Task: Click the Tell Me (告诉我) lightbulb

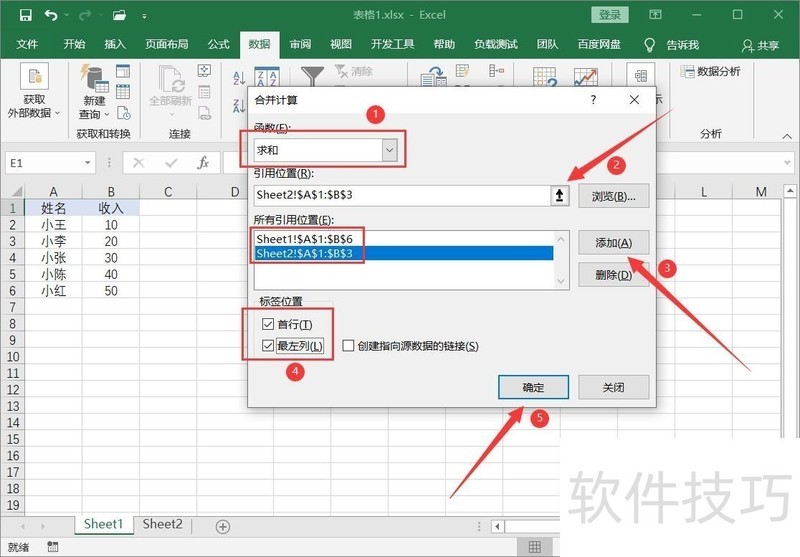Action: (649, 45)
